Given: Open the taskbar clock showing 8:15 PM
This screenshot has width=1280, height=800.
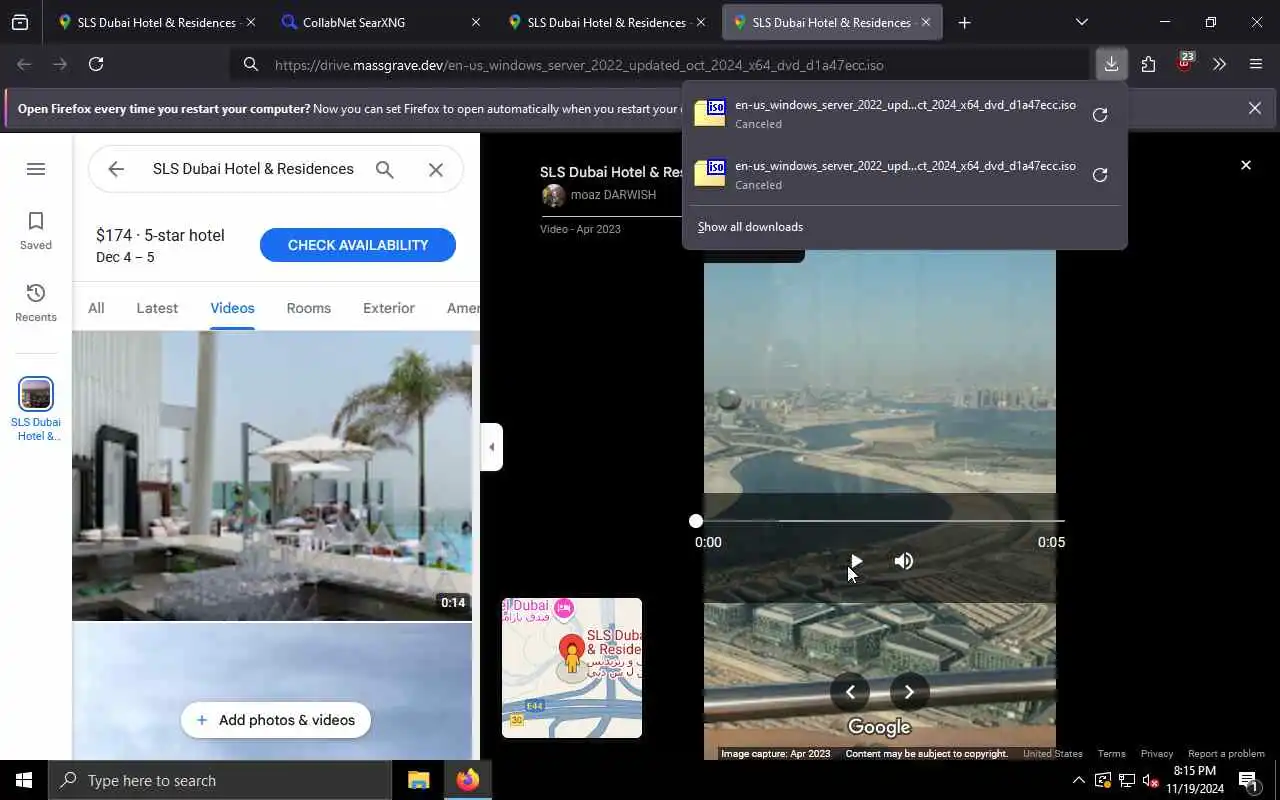Looking at the screenshot, I should 1195,780.
